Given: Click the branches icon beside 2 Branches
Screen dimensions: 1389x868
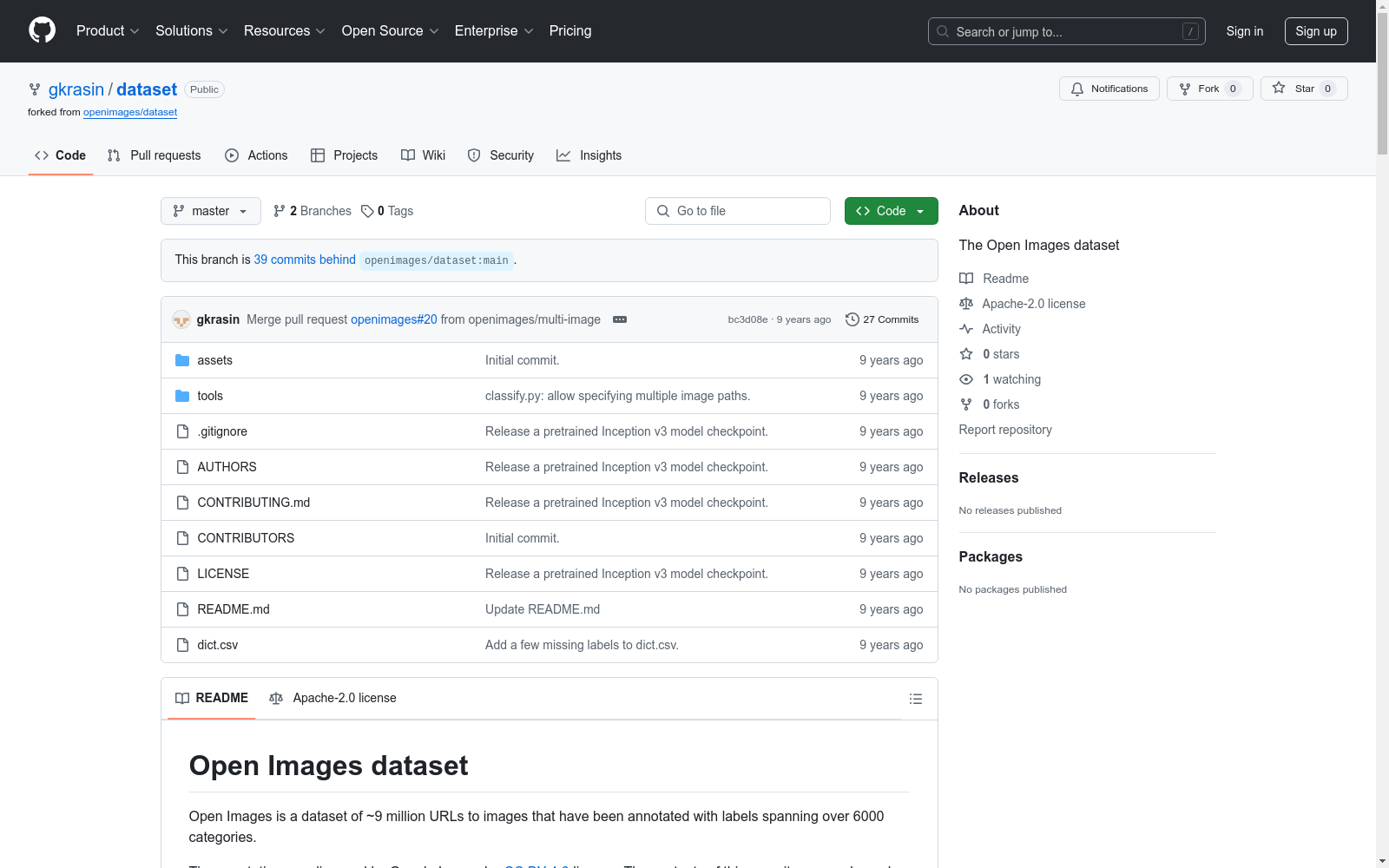Looking at the screenshot, I should [280, 211].
